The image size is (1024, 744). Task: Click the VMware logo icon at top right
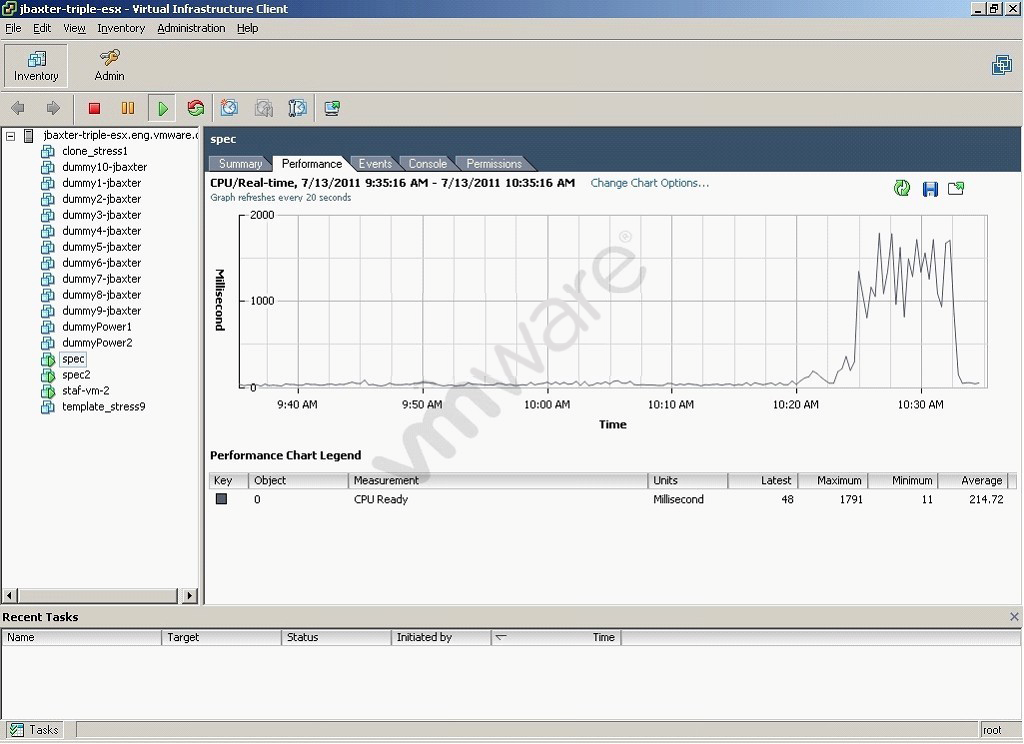point(1001,65)
